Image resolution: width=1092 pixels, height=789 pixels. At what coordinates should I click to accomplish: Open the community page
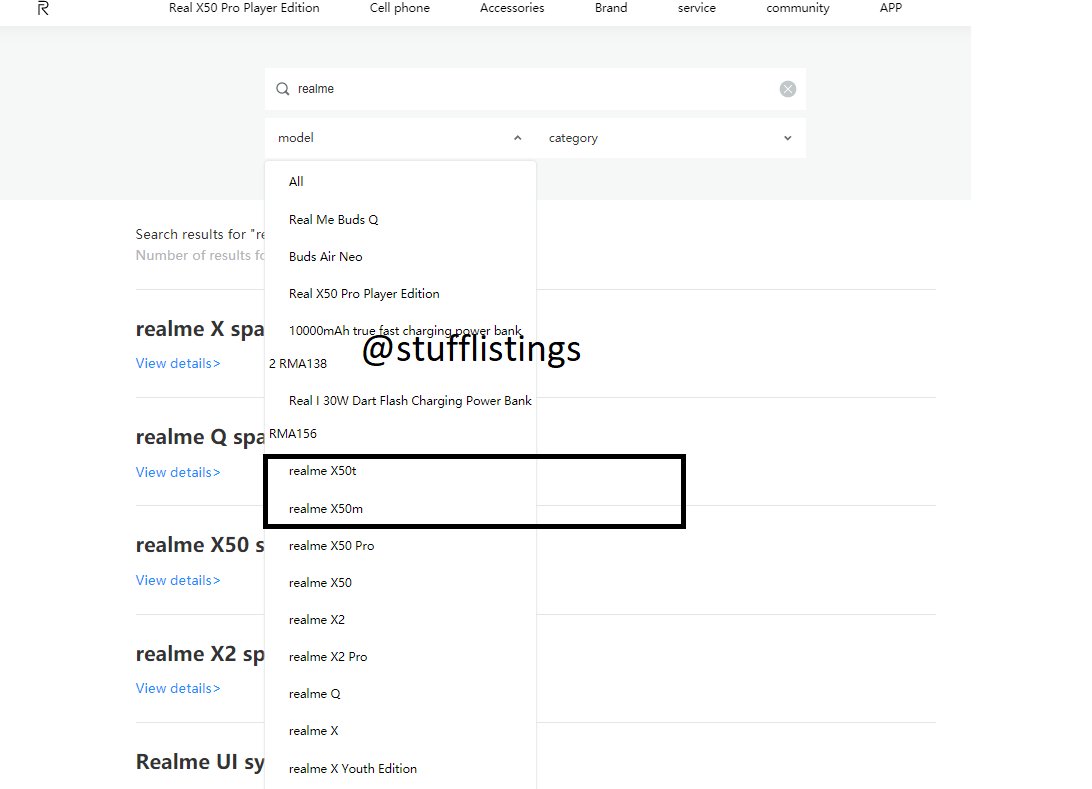tap(797, 8)
